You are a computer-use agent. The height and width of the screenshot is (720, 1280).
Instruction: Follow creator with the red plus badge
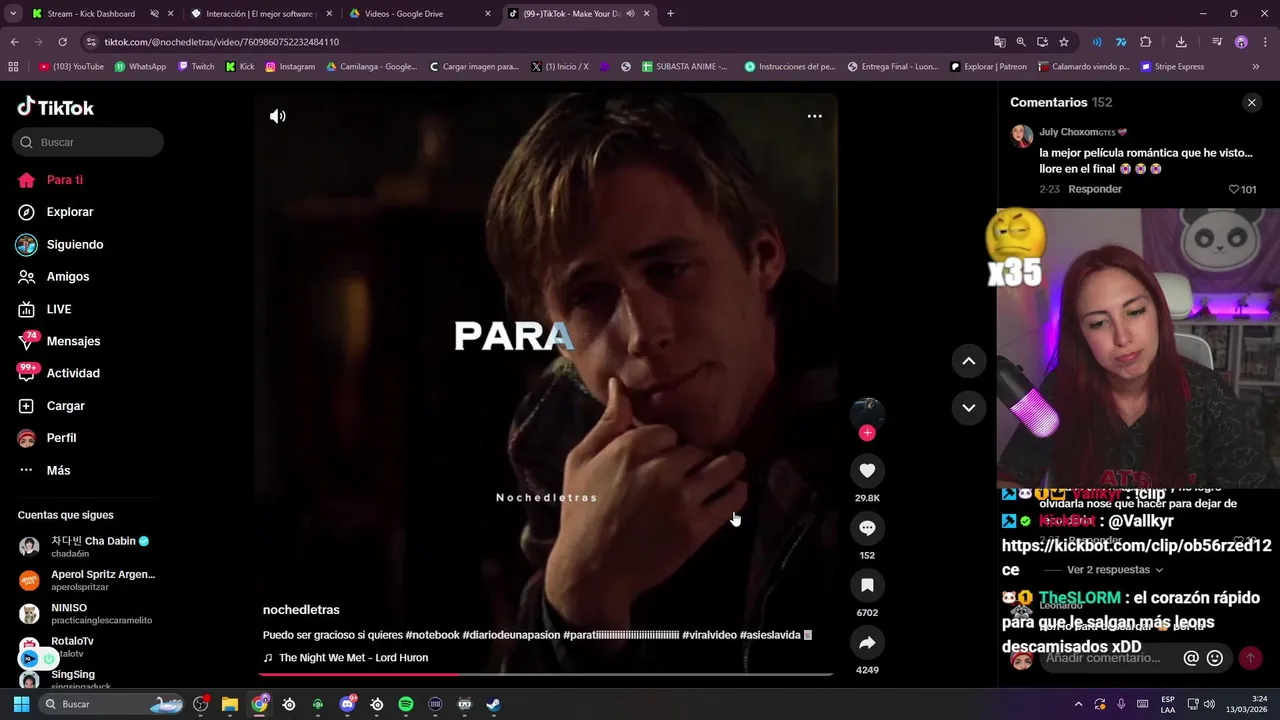click(x=867, y=433)
